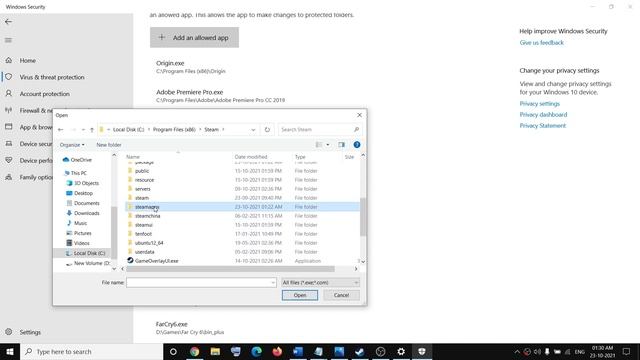Click the Up one level arrow in dialog

pyautogui.click(x=92, y=130)
